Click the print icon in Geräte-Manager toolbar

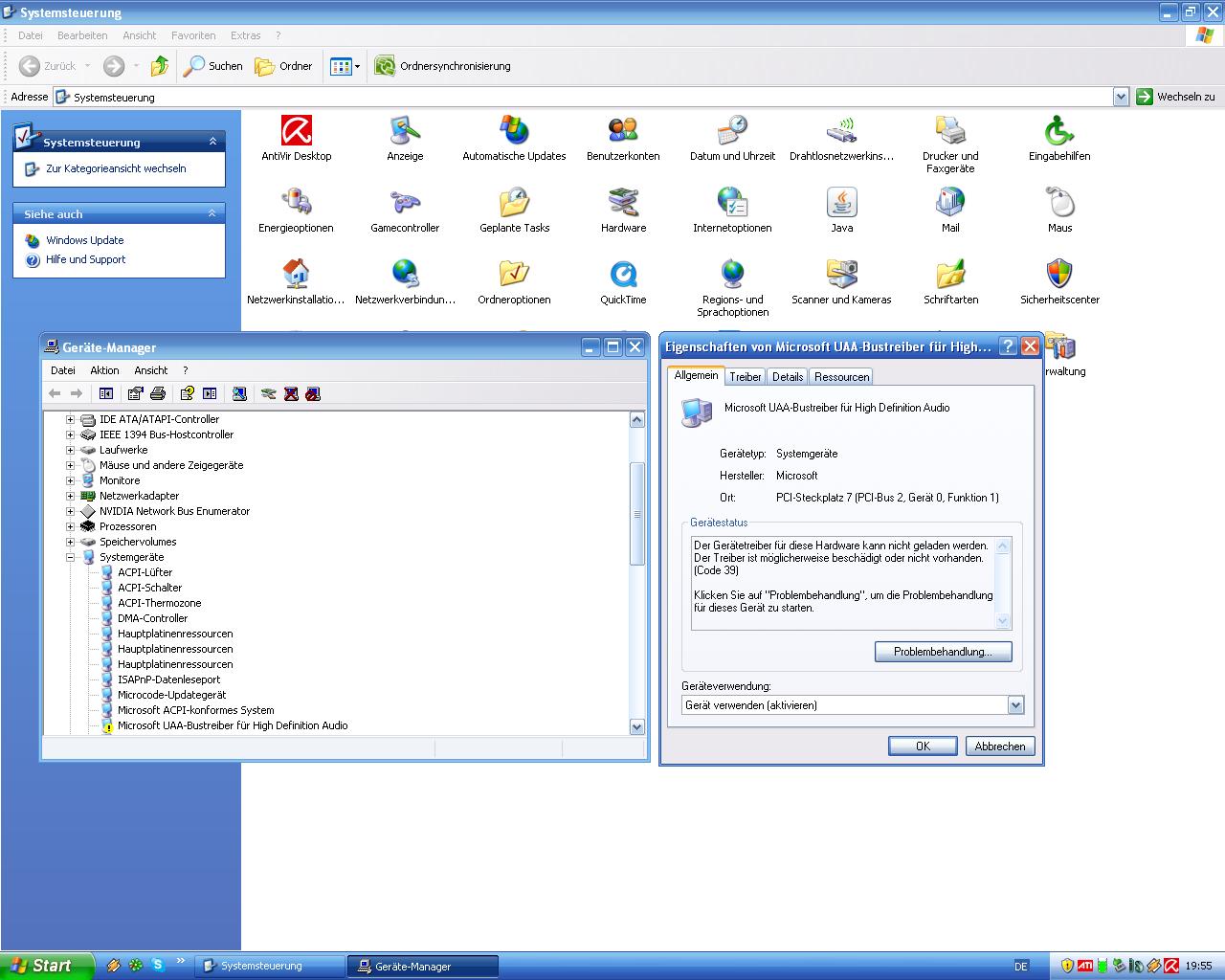point(158,393)
